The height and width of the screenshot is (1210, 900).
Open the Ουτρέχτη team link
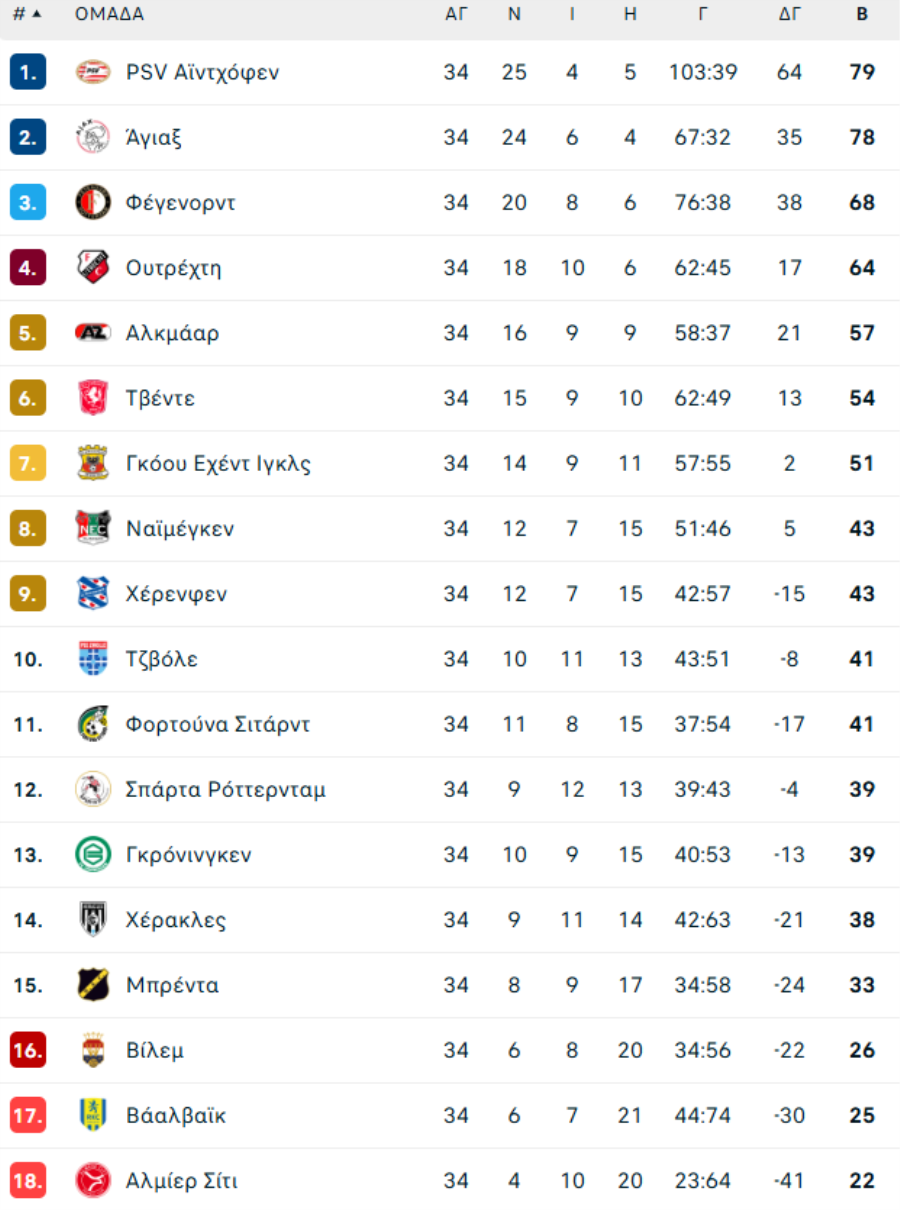click(x=174, y=268)
